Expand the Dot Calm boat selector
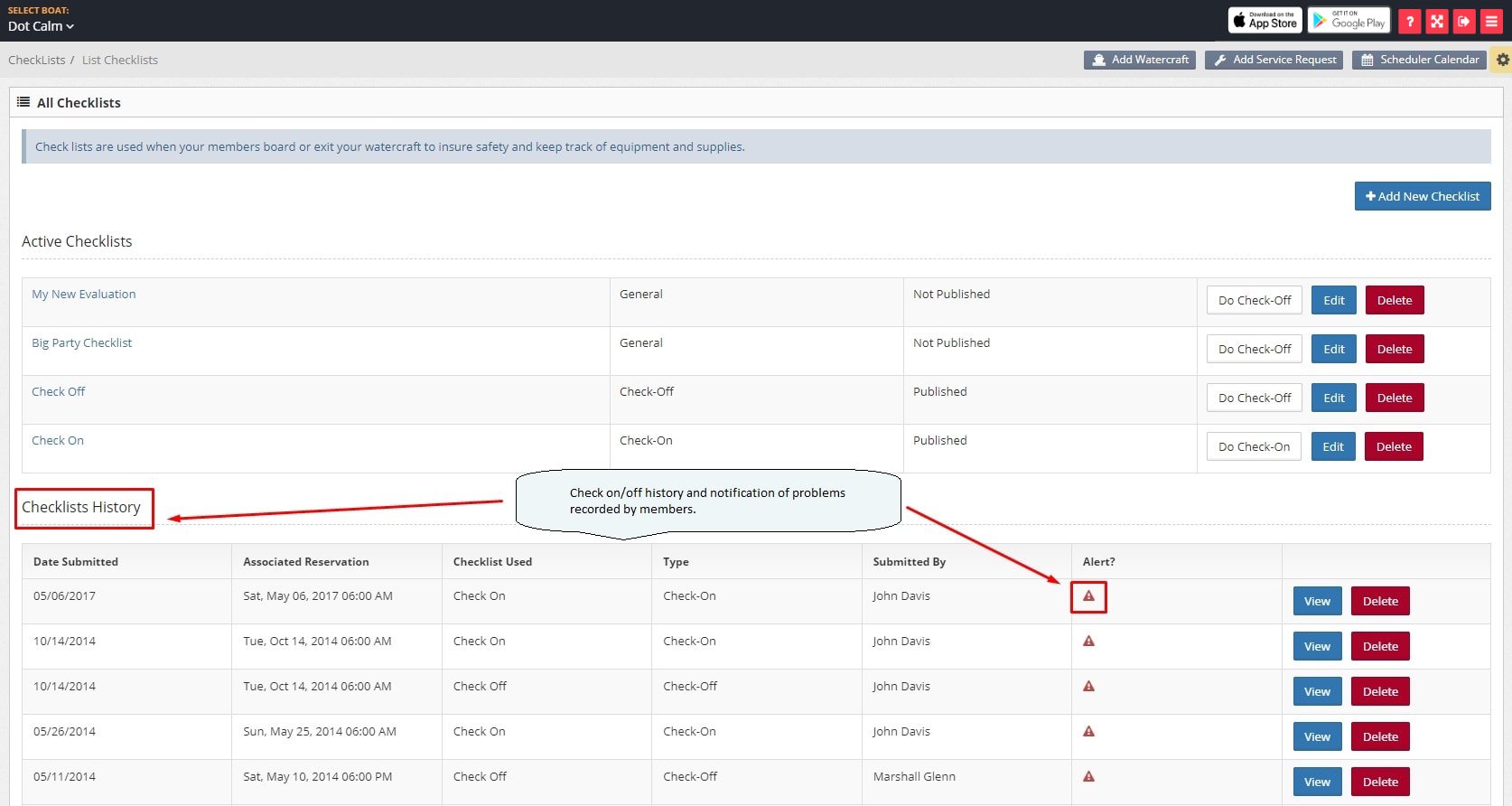Screen dimensions: 1512x806 (x=41, y=26)
